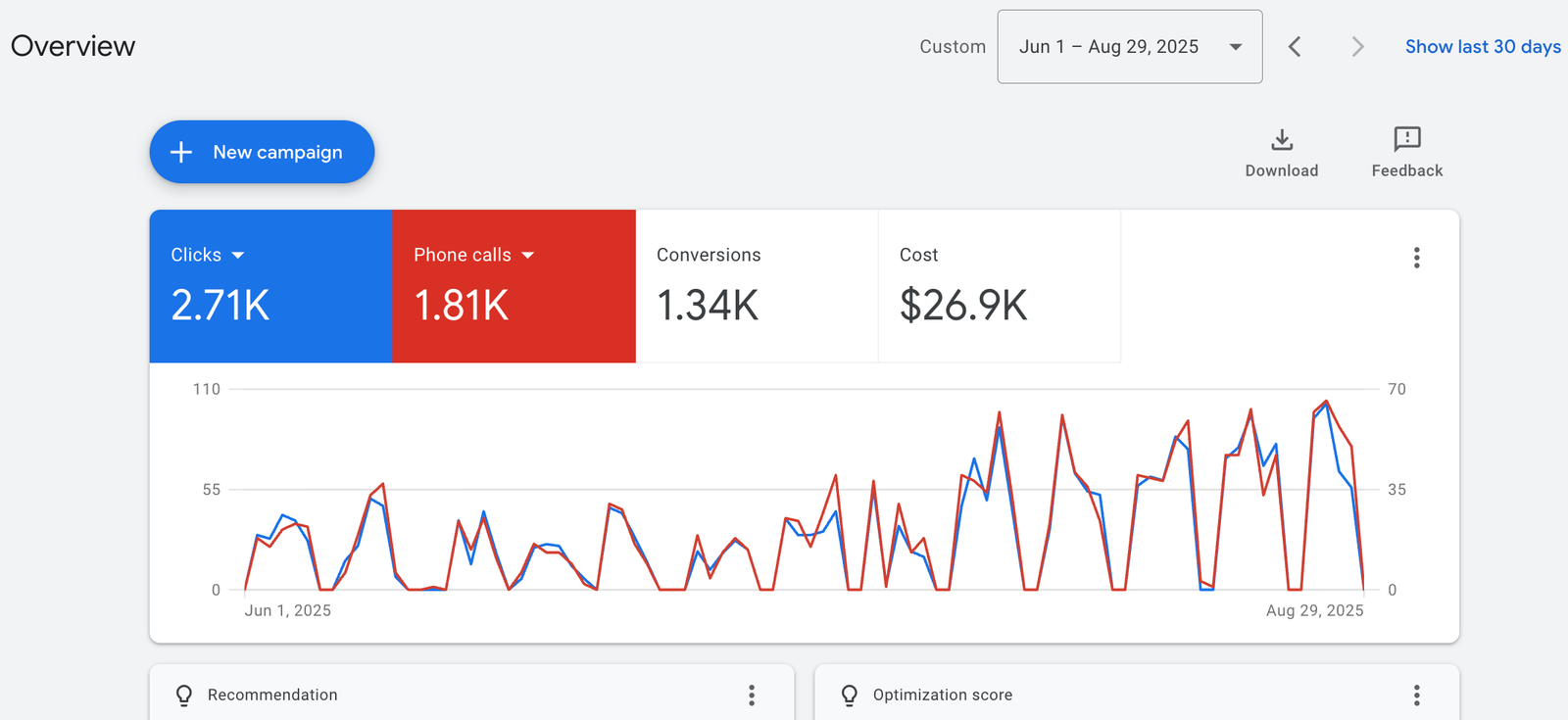
Task: Expand the Phone calls metric dropdown arrow
Action: (x=528, y=256)
